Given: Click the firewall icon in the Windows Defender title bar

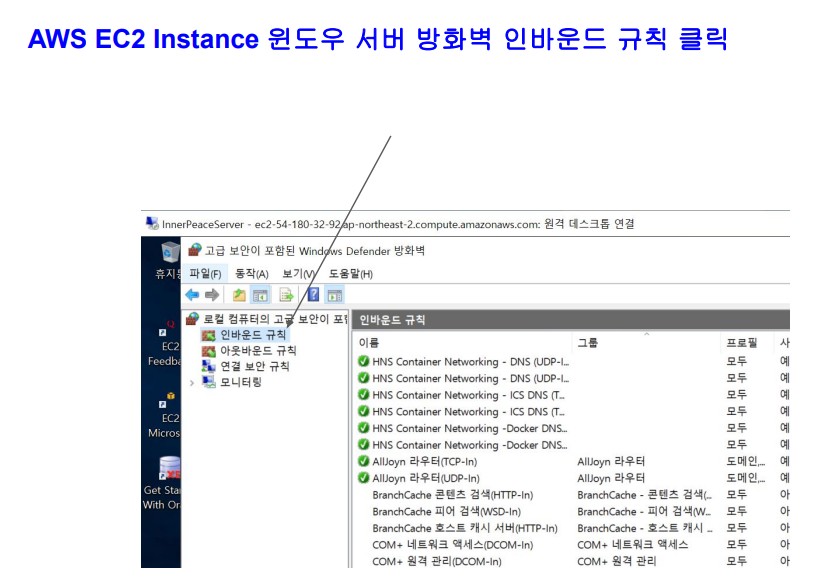Looking at the screenshot, I should (x=195, y=250).
